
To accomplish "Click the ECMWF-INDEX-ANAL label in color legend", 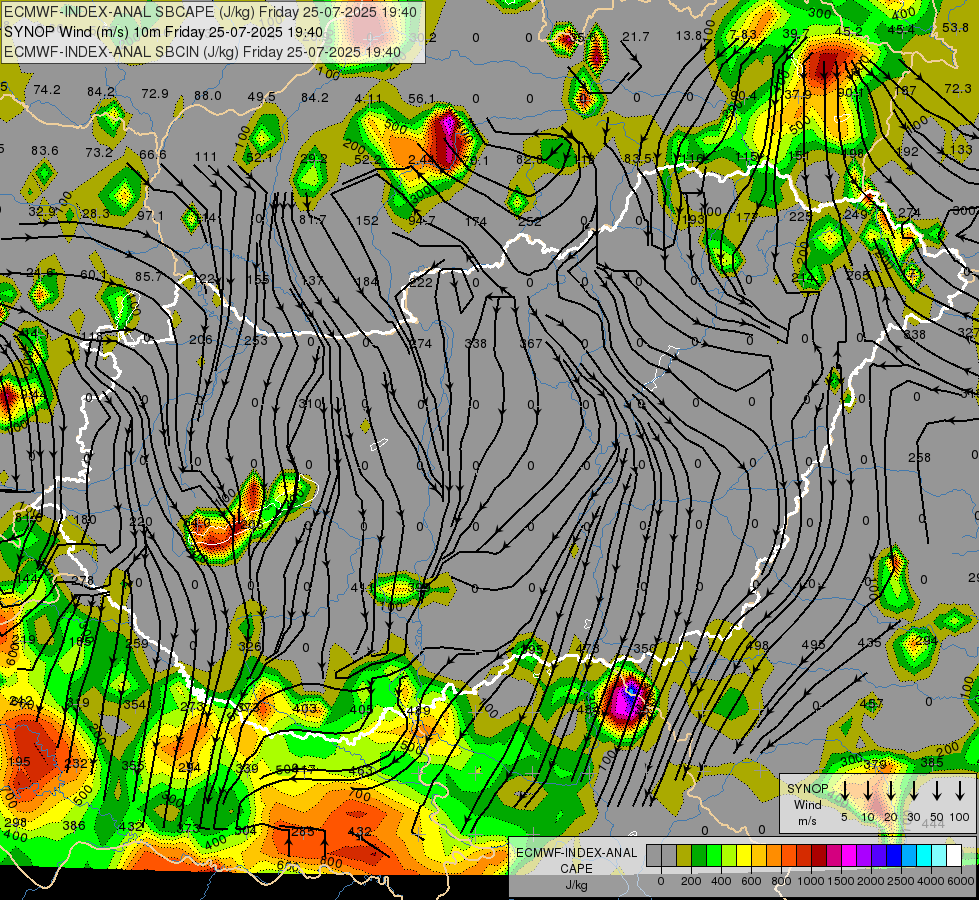I will [576, 853].
